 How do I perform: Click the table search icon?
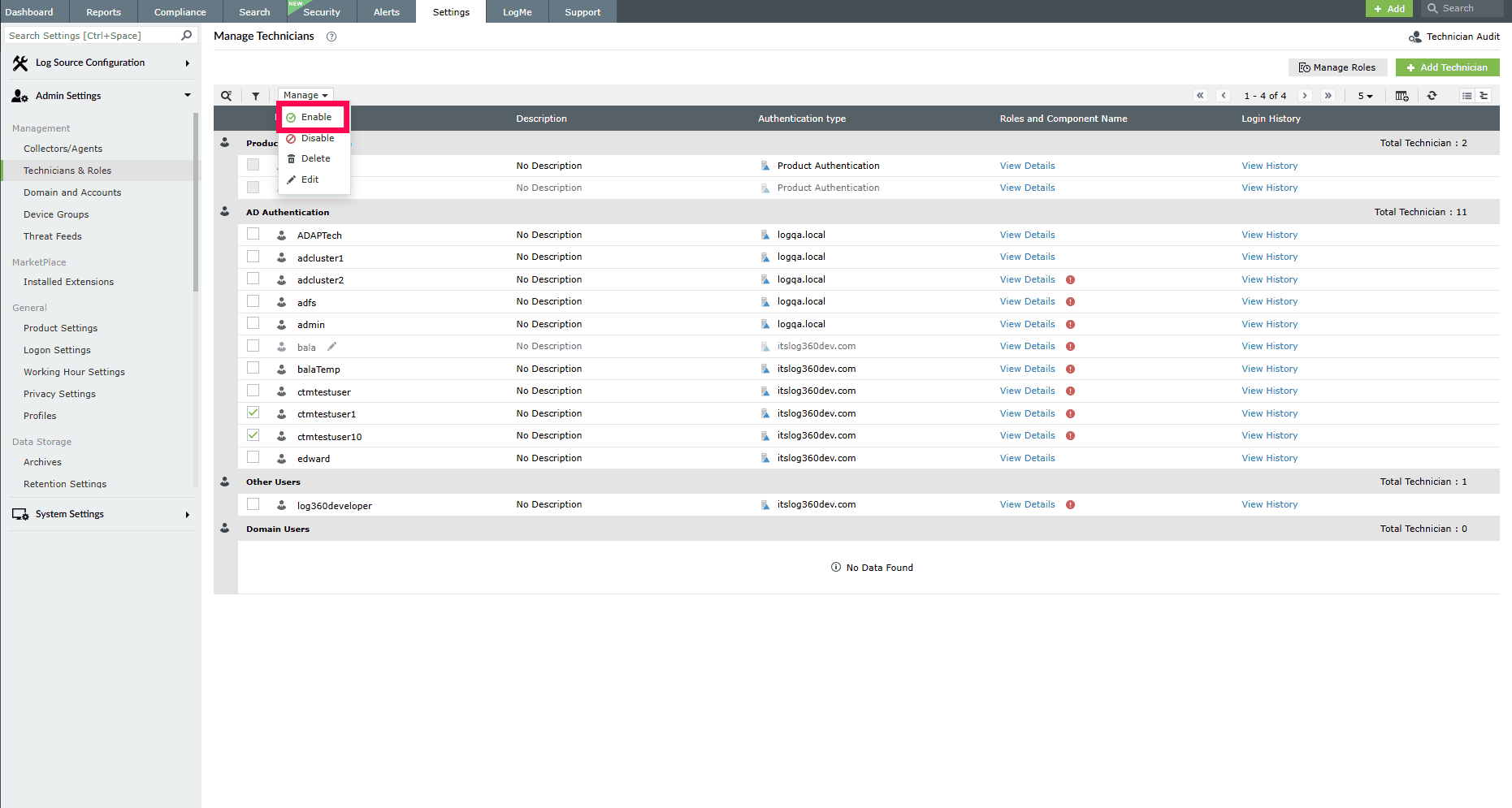pos(227,96)
